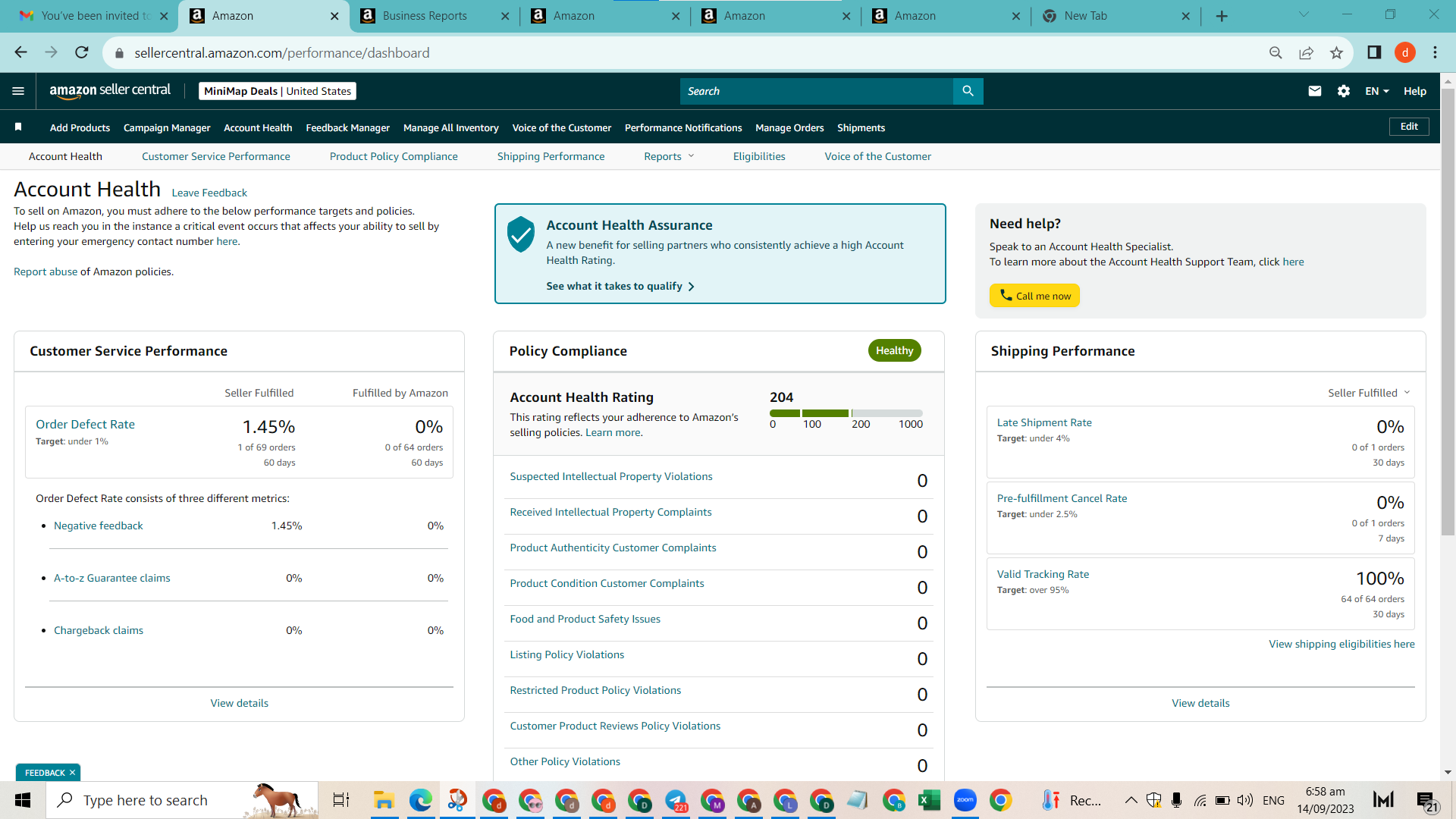Open the Eligibilities tab
1456x819 pixels.
[x=759, y=156]
